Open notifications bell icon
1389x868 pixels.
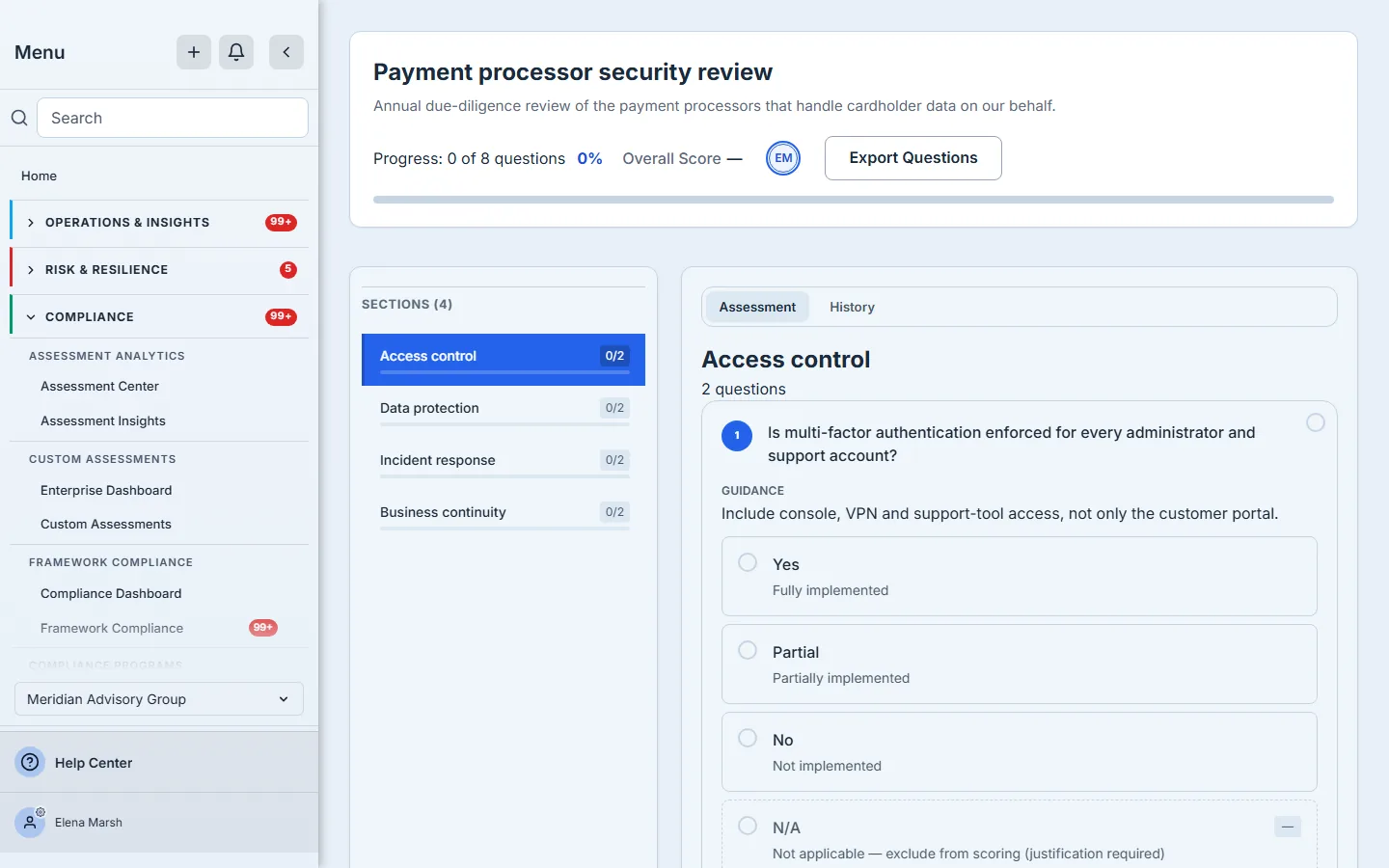coord(236,52)
